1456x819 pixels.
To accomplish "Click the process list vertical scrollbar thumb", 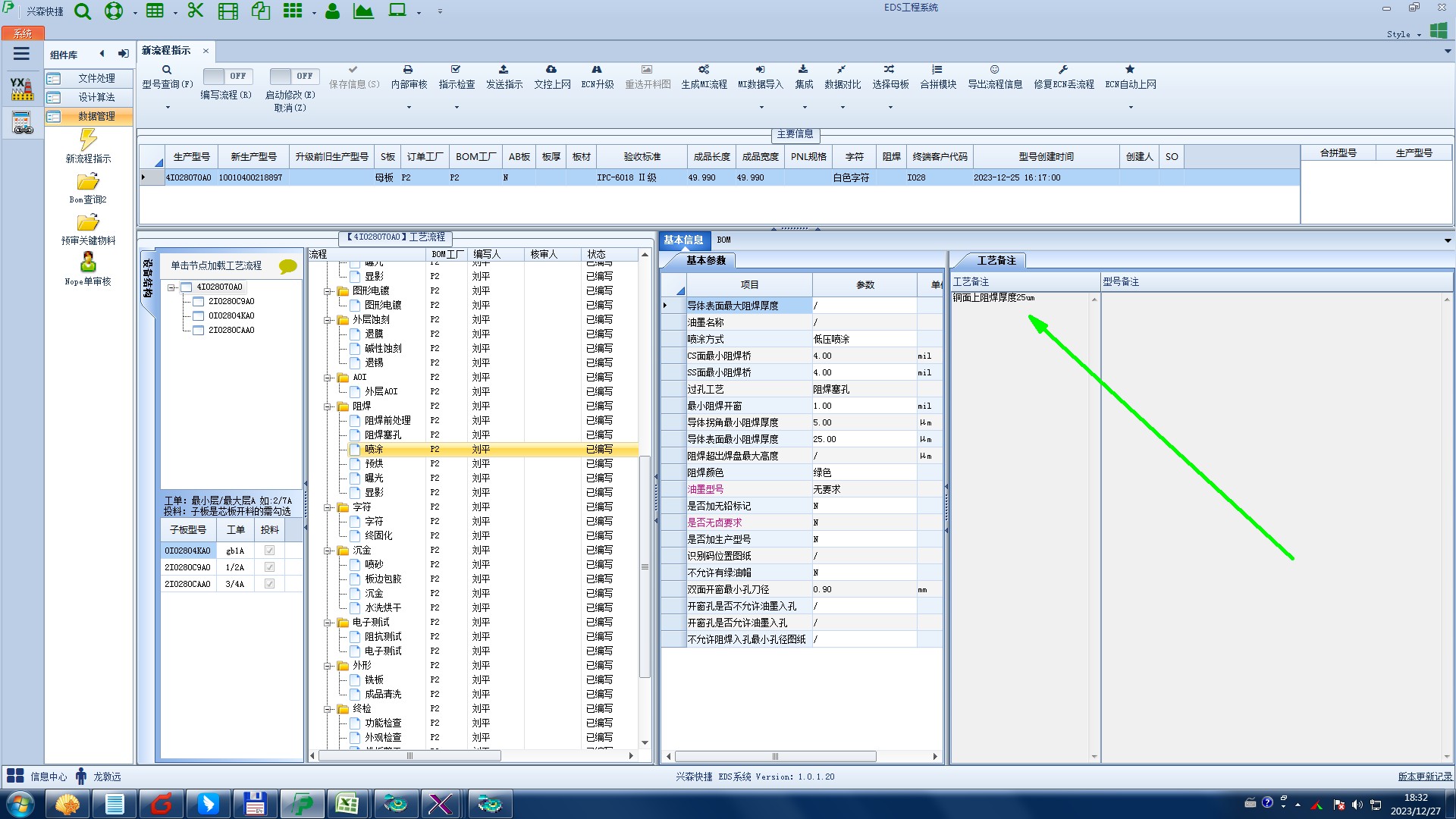I will coord(645,566).
